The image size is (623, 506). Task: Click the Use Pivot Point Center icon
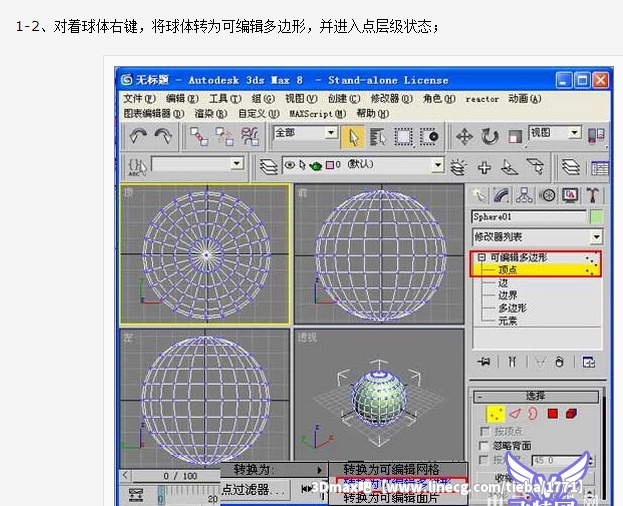click(x=596, y=136)
